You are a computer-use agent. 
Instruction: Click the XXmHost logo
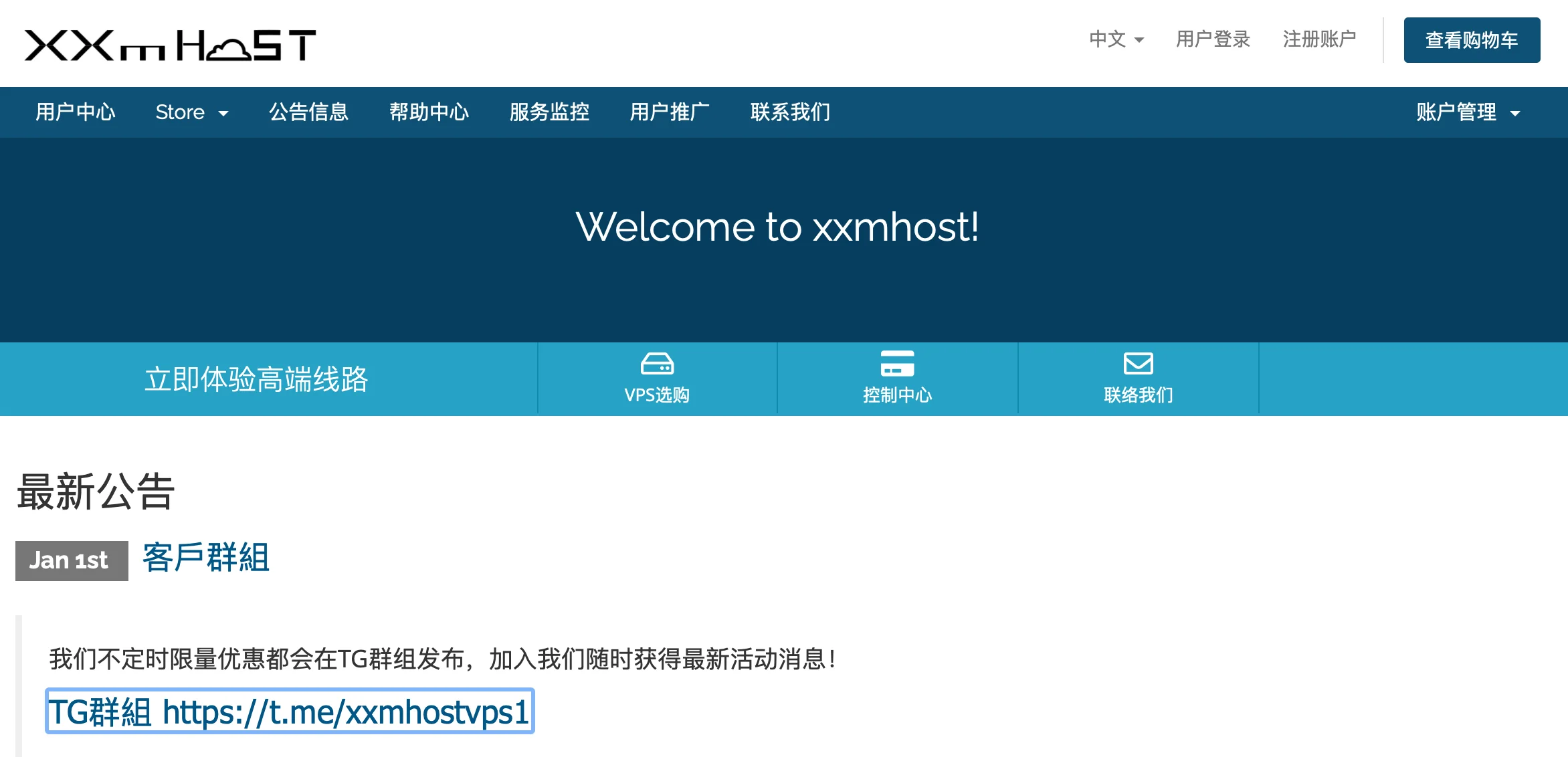tap(170, 45)
